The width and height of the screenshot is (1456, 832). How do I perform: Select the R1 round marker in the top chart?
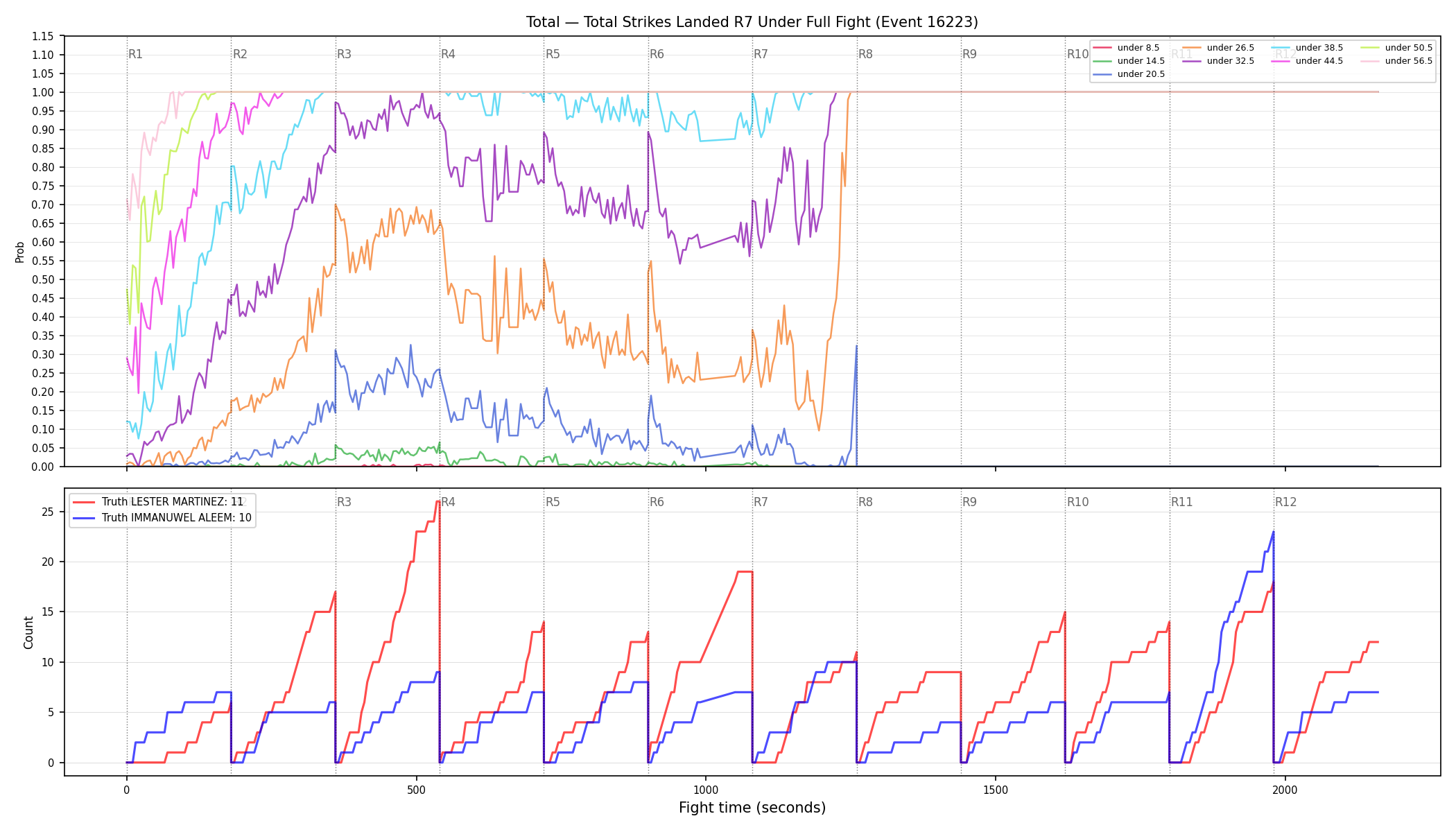pyautogui.click(x=135, y=54)
